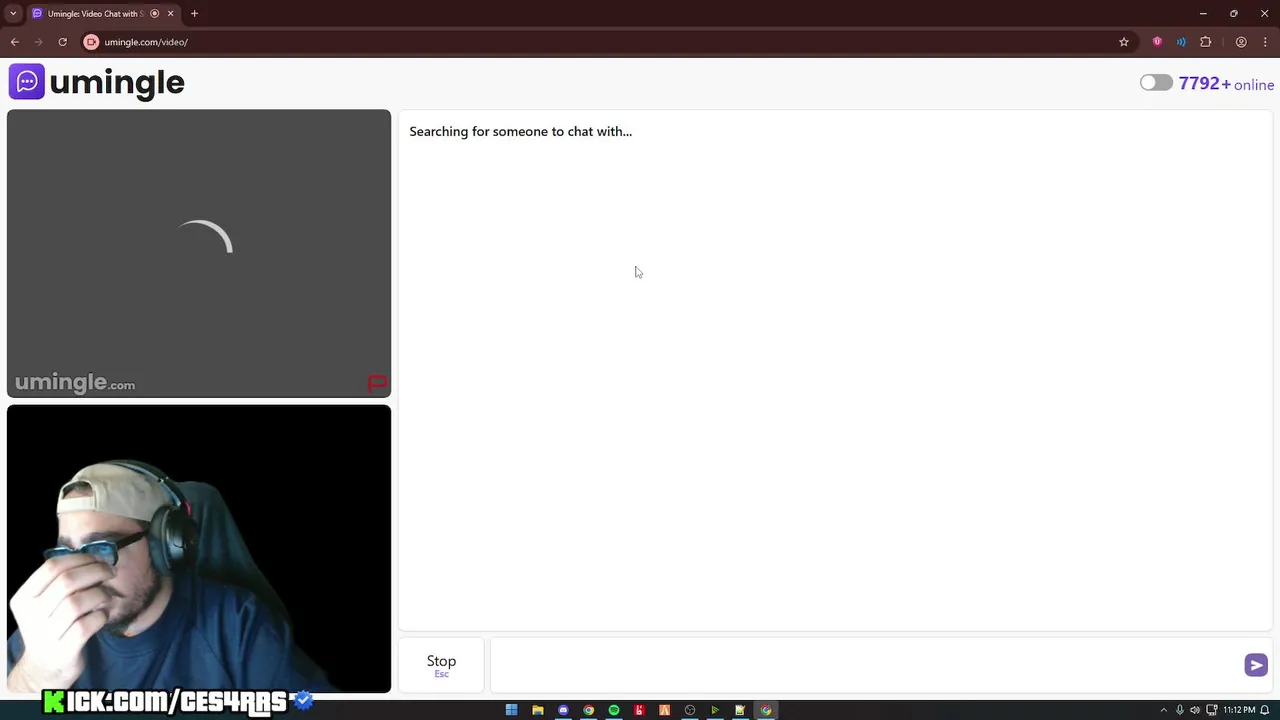
Task: Open the notepad taskbar app
Action: coord(740,710)
